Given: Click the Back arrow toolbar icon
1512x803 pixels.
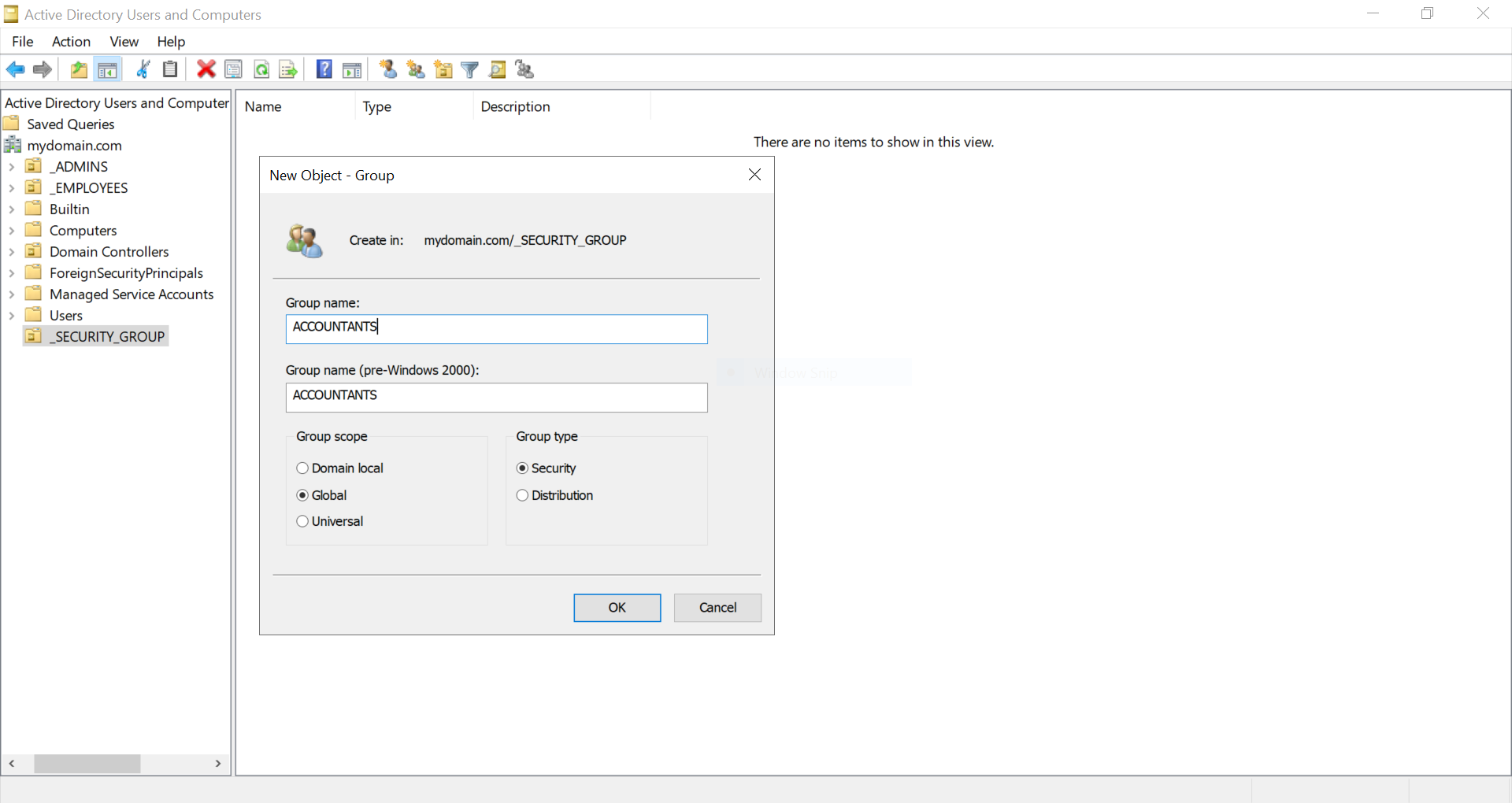Looking at the screenshot, I should pos(16,69).
